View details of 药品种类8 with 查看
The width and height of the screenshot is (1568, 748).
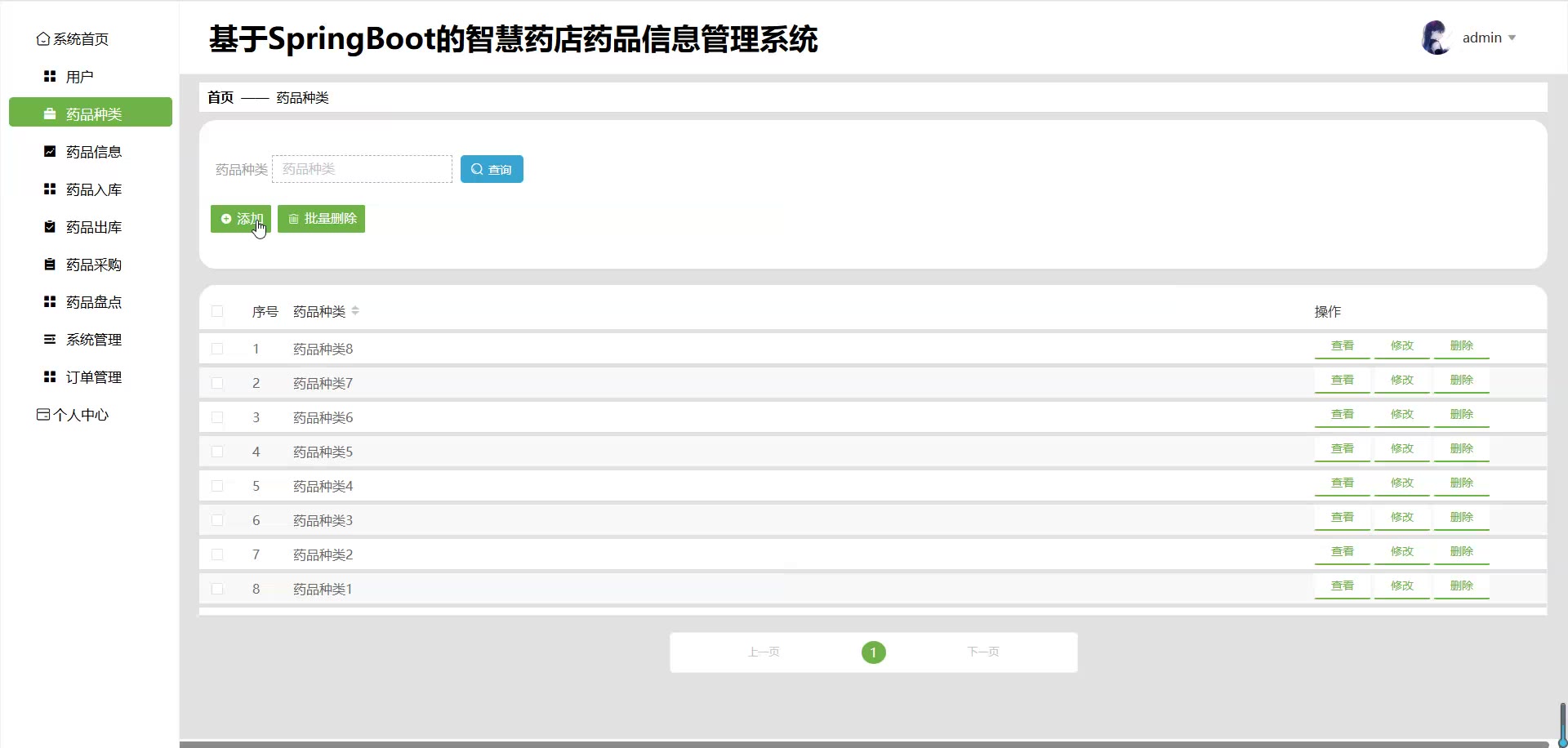click(1343, 346)
